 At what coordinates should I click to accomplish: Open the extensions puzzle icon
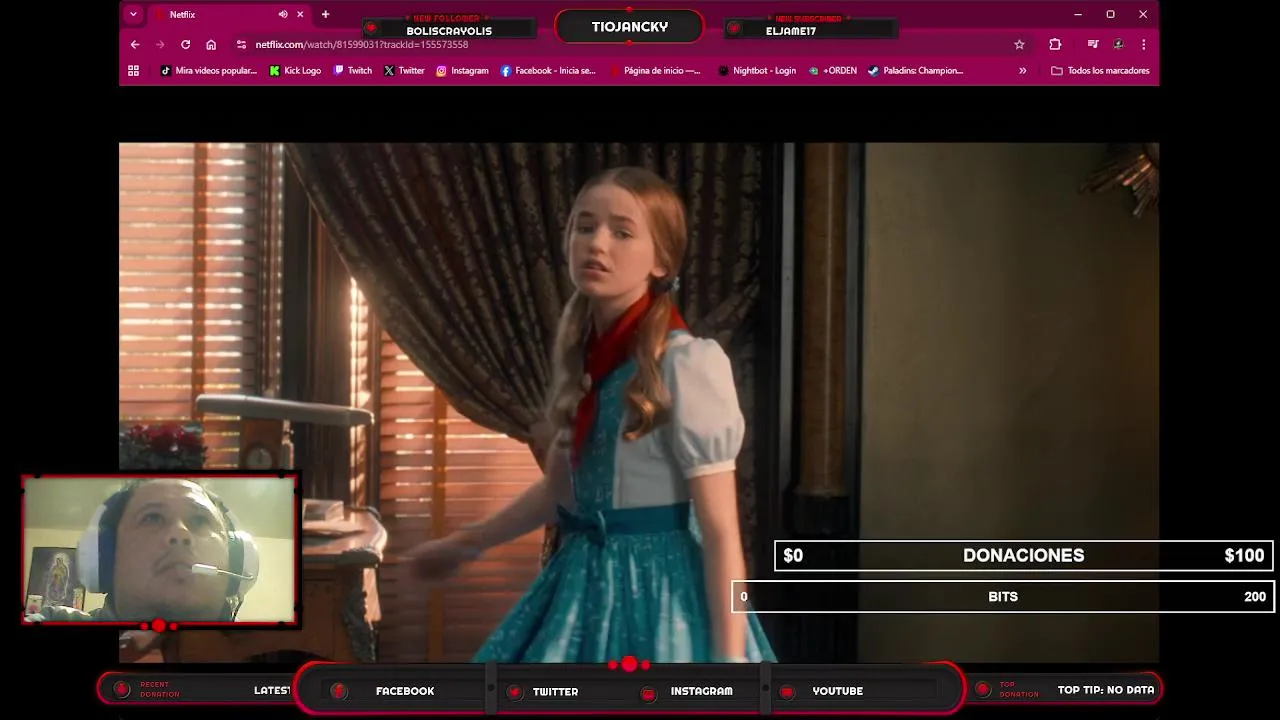pyautogui.click(x=1055, y=44)
